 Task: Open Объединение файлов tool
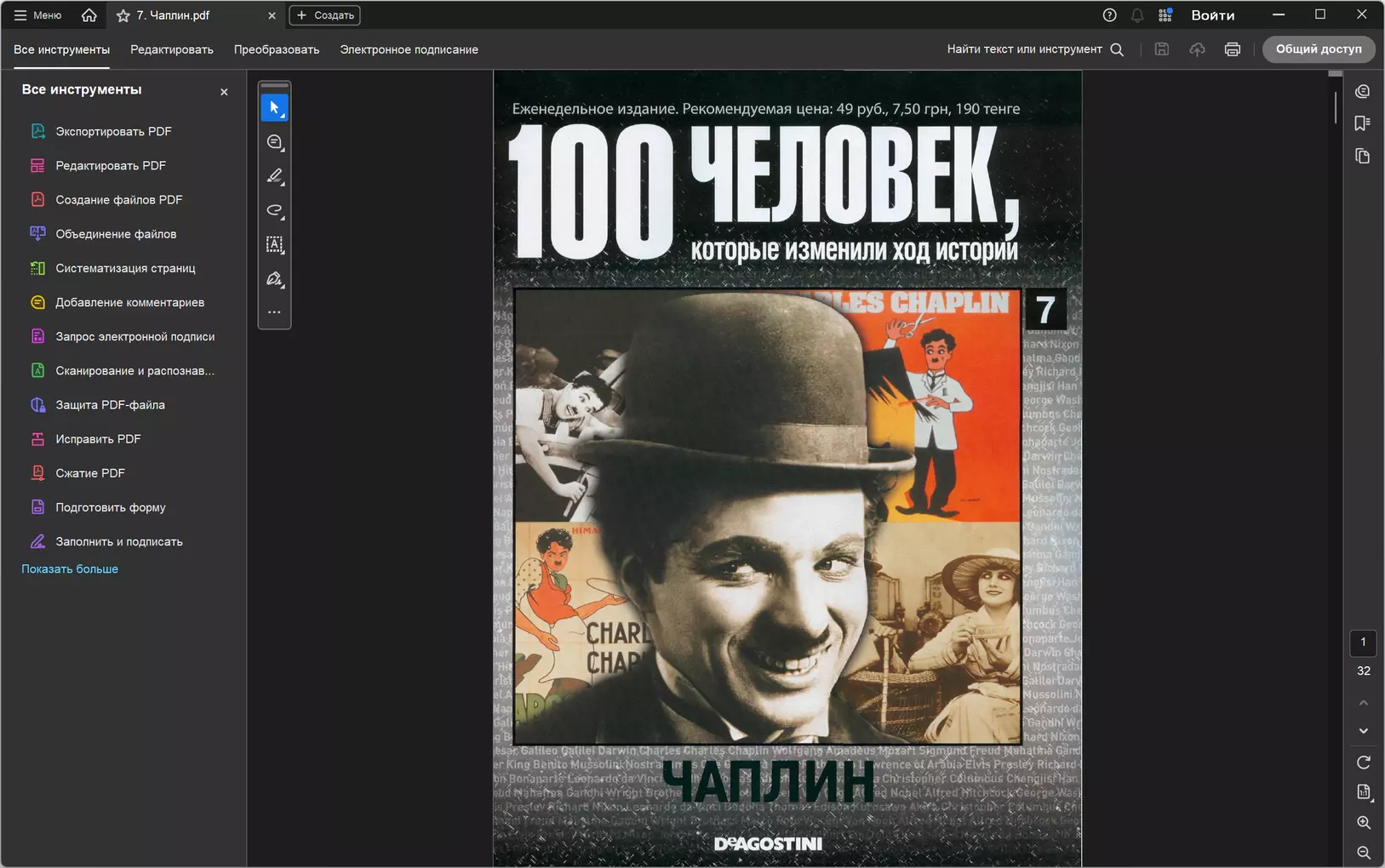point(123,234)
